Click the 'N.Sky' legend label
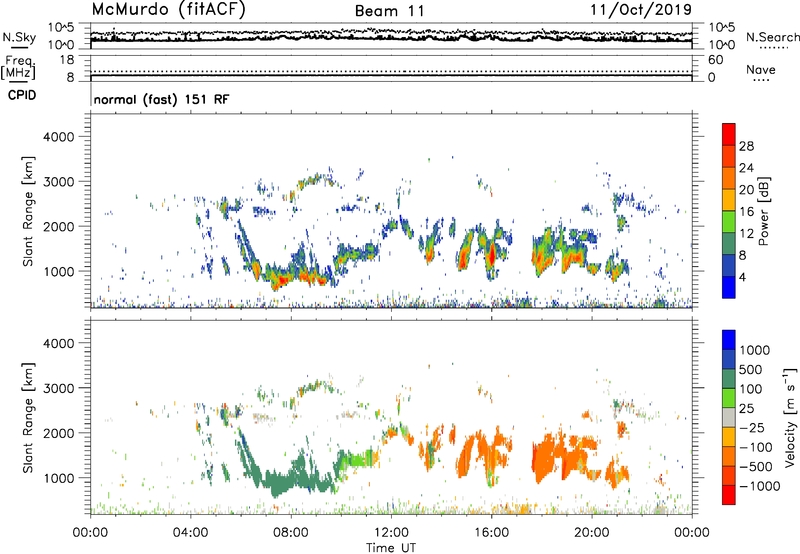 [x=19, y=37]
